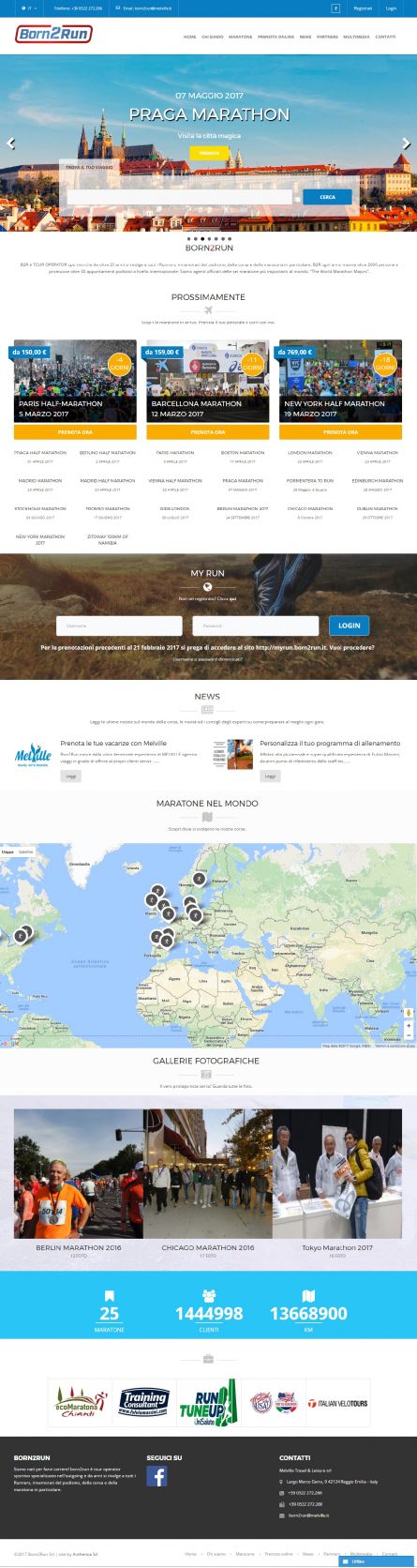This screenshot has width=417, height=1568.
Task: Open the Facebook icon under Seguici Su
Action: (156, 1477)
